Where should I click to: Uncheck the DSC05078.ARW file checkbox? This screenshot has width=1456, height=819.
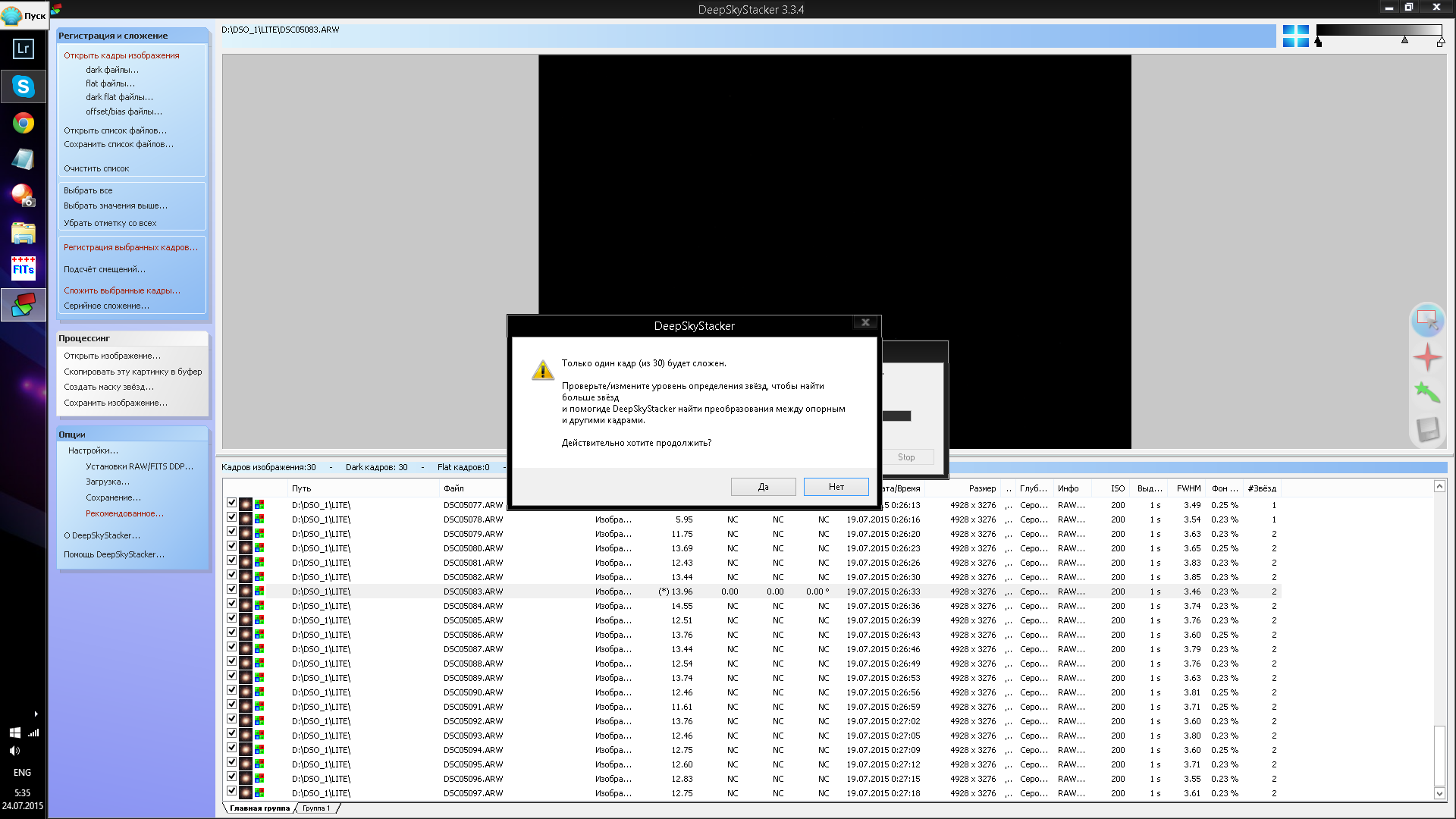tap(231, 518)
